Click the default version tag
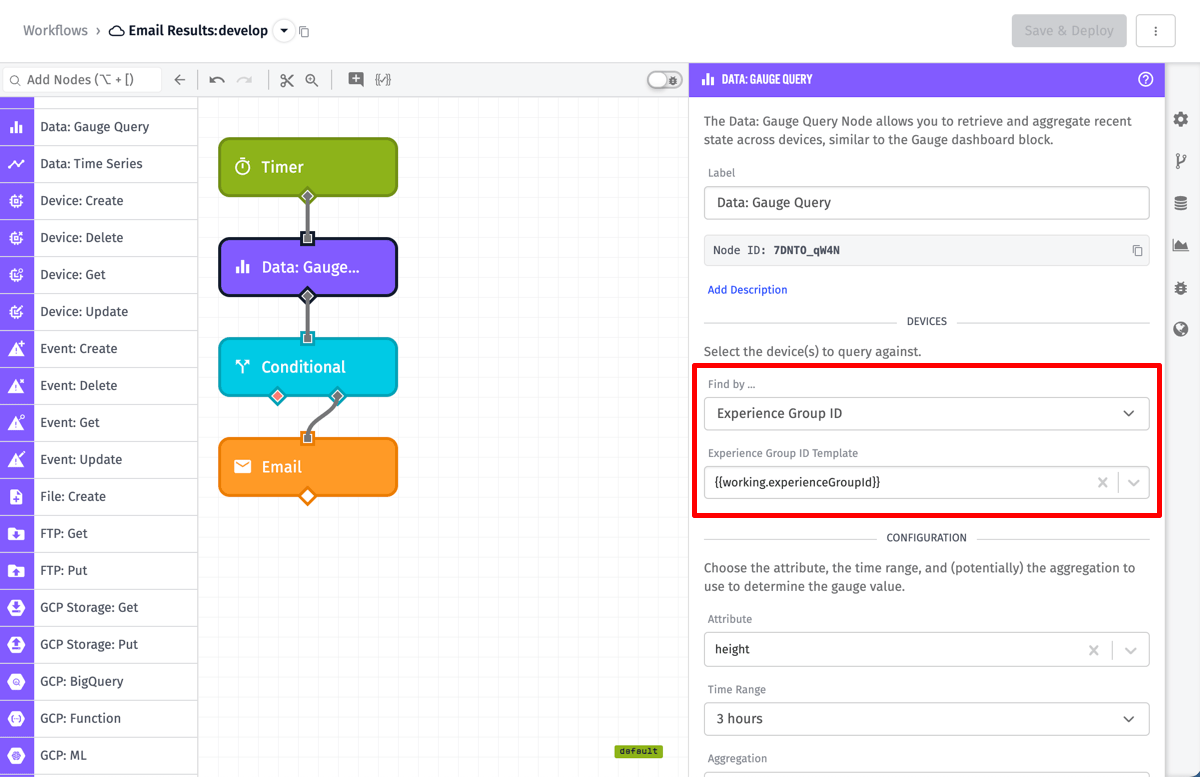The image size is (1200, 777). pos(638,751)
